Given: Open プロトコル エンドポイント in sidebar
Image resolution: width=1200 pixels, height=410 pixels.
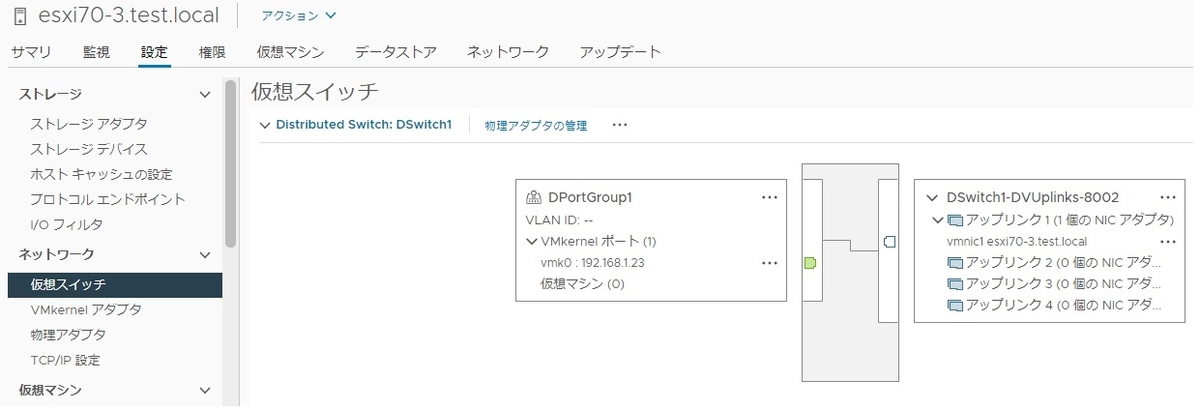Looking at the screenshot, I should point(107,199).
